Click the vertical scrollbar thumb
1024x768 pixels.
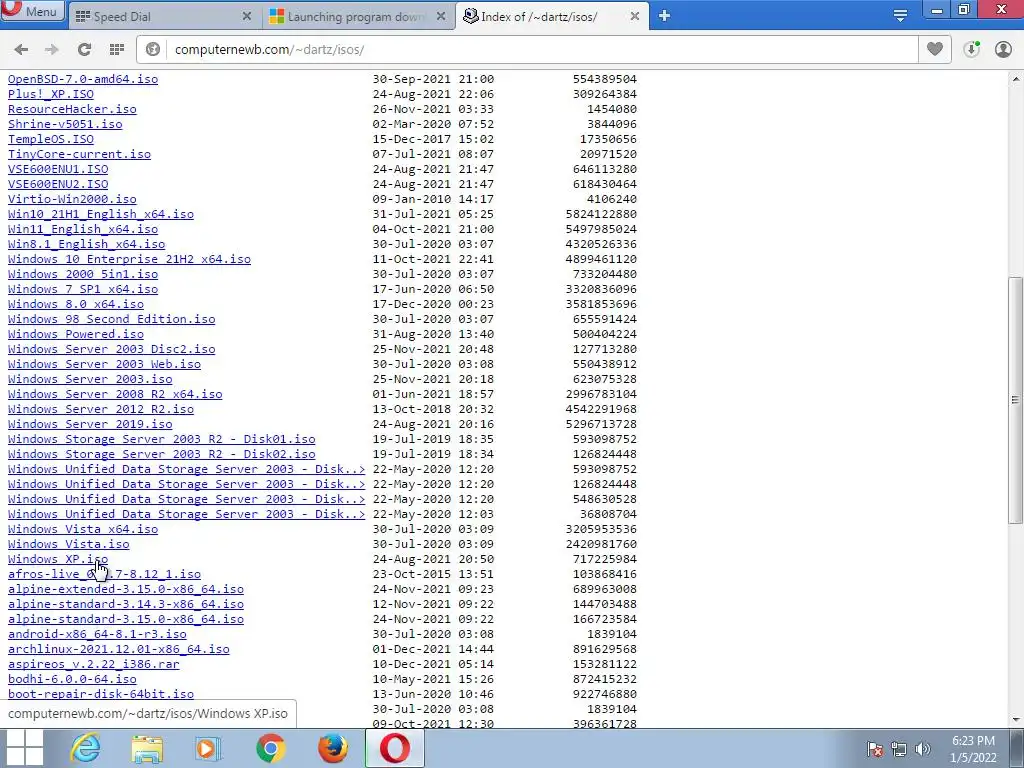(1016, 400)
